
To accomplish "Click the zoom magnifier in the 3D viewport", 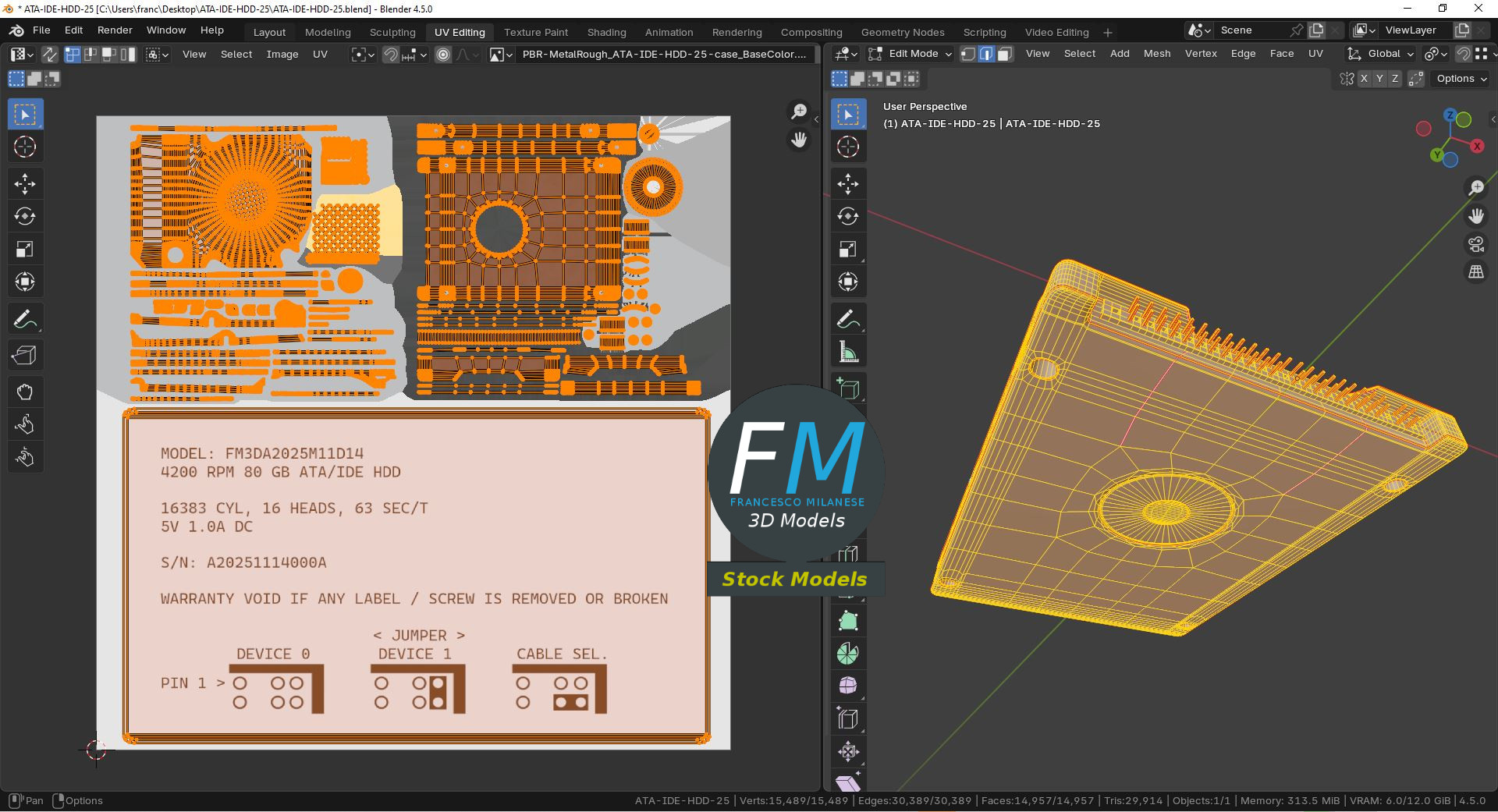I will pos(1476,188).
